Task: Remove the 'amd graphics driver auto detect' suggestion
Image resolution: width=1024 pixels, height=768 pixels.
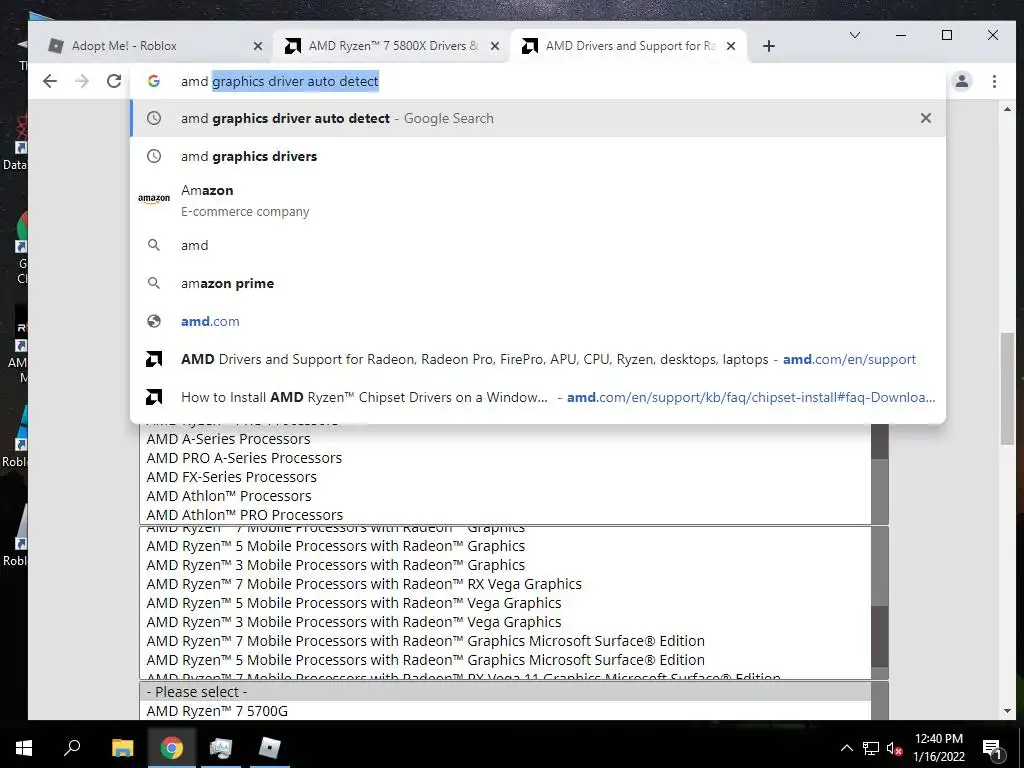Action: 925,118
